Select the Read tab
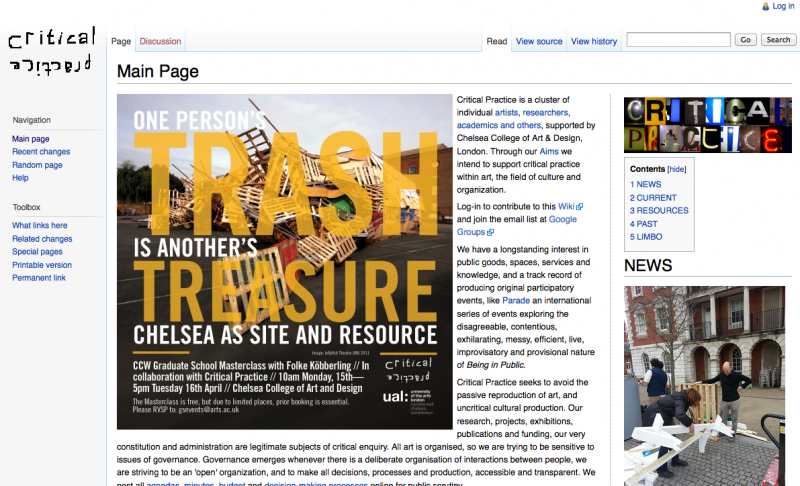Image resolution: width=800 pixels, height=486 pixels. [x=496, y=41]
